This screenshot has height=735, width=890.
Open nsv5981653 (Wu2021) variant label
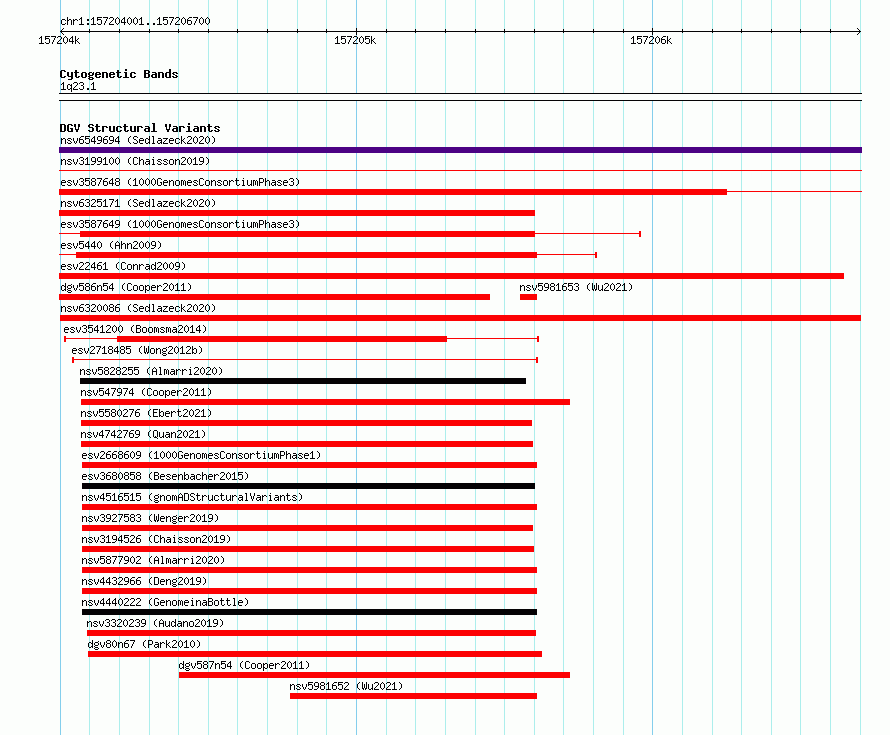point(576,287)
